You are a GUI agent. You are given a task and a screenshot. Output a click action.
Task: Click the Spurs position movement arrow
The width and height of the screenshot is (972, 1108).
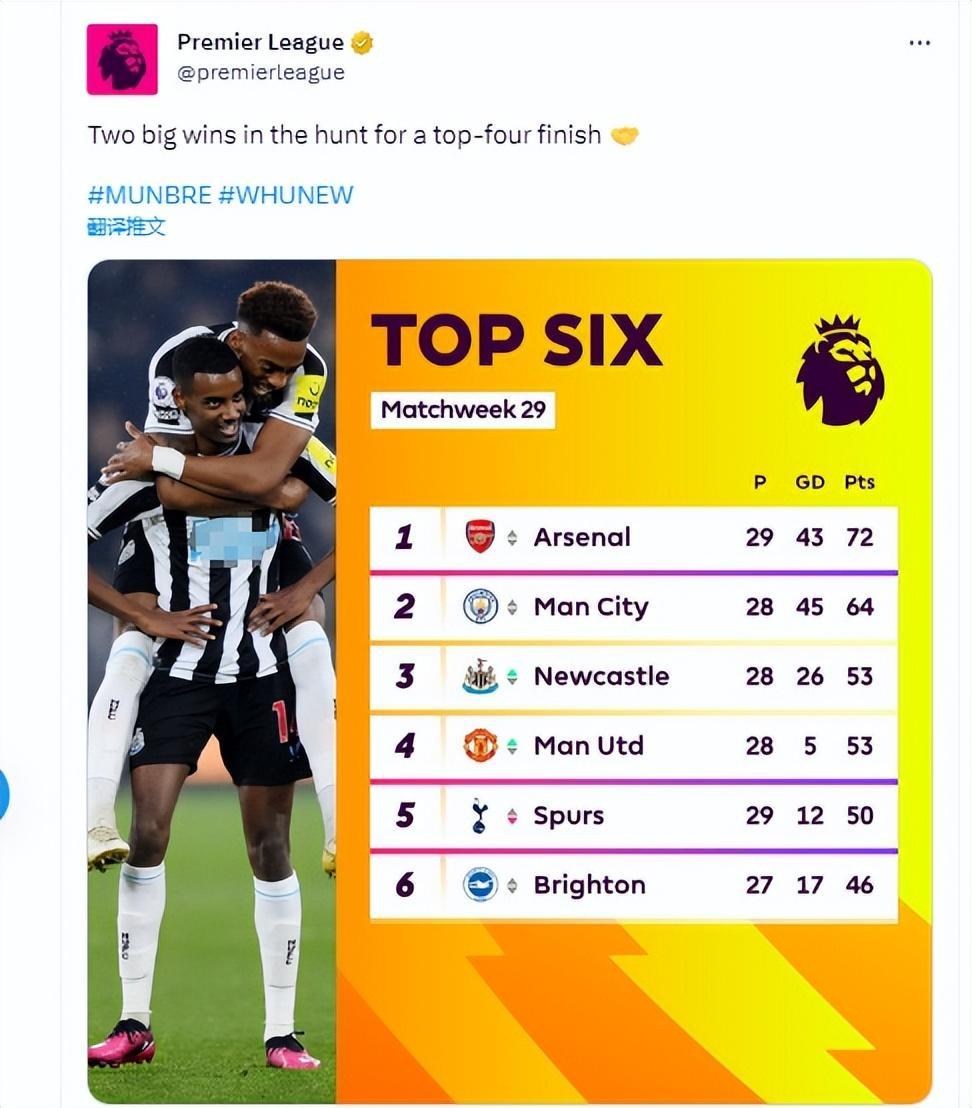[512, 816]
